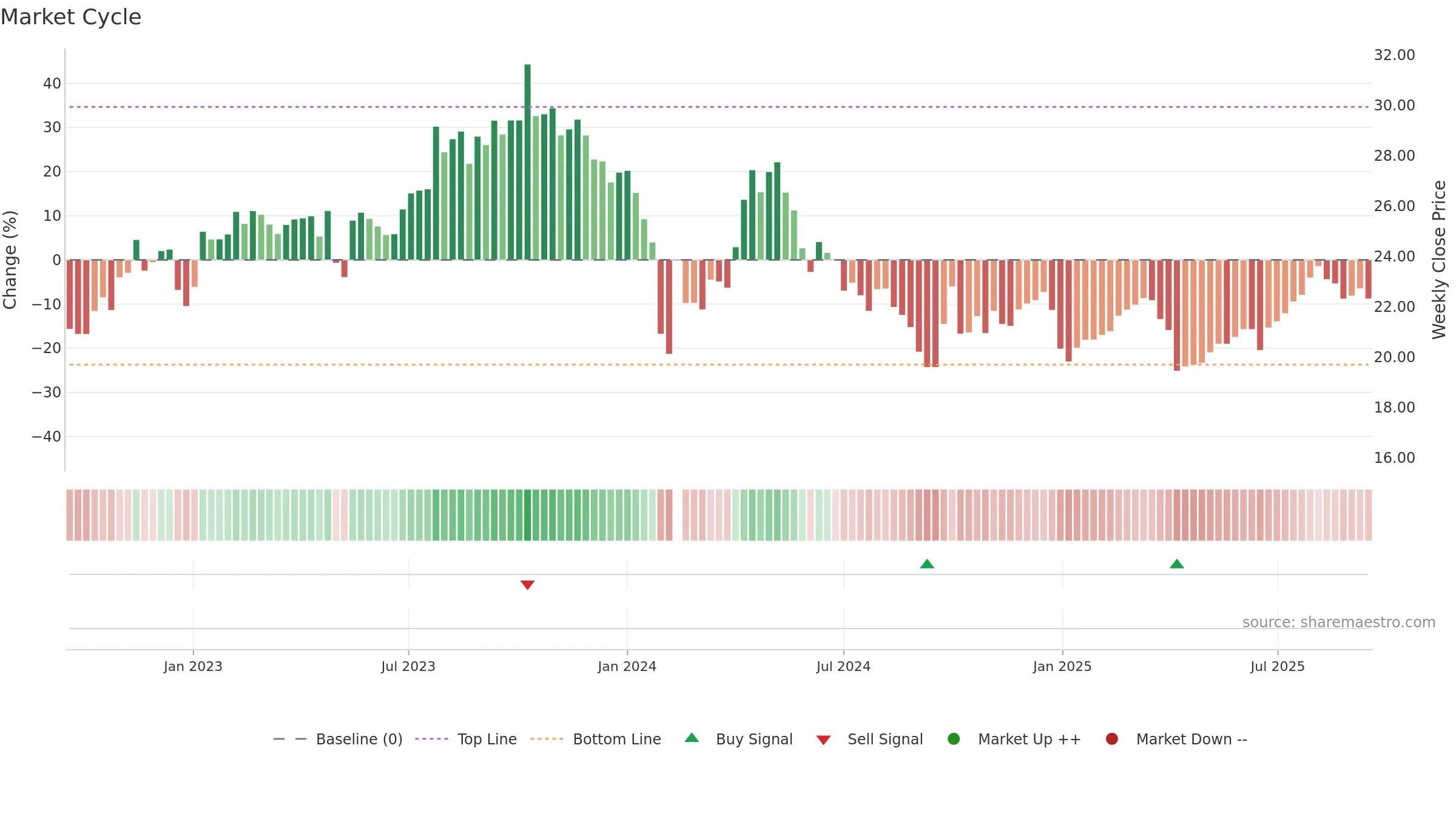Click the buy signal triangle after Jul 2024
Image resolution: width=1456 pixels, height=819 pixels.
coord(927,564)
